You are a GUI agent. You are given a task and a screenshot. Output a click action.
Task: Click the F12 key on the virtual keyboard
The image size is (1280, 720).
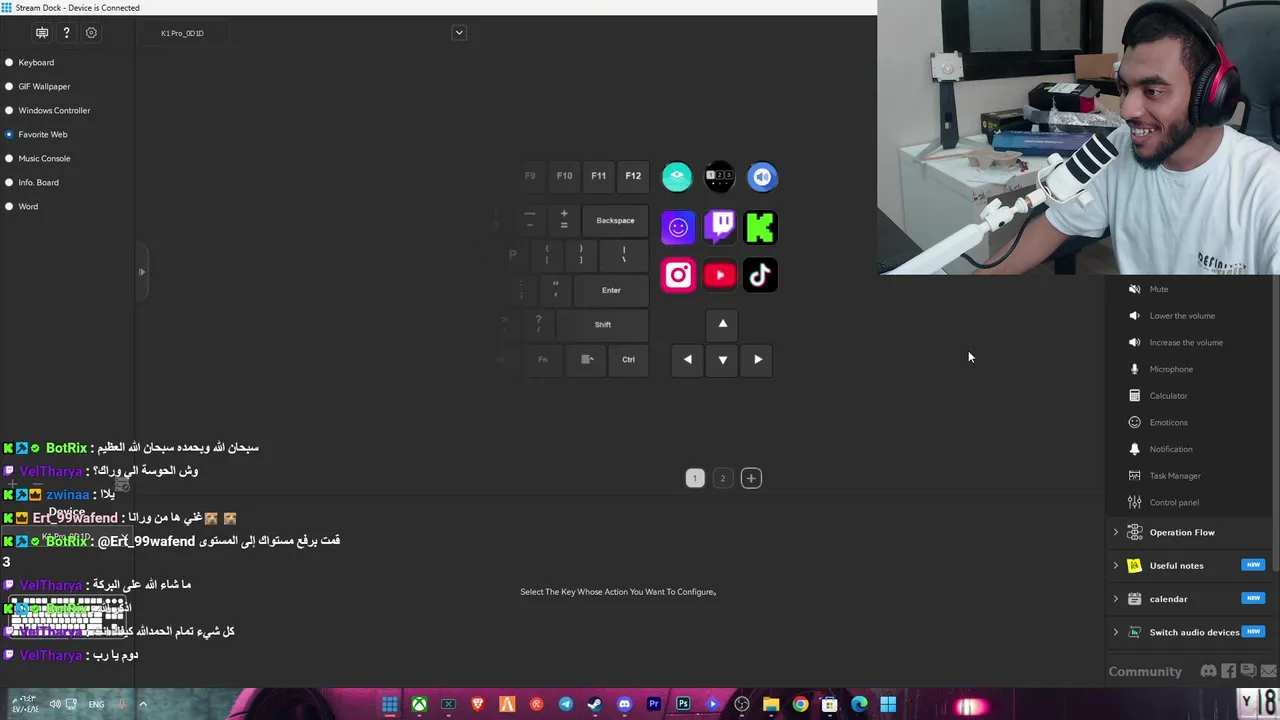pyautogui.click(x=633, y=176)
